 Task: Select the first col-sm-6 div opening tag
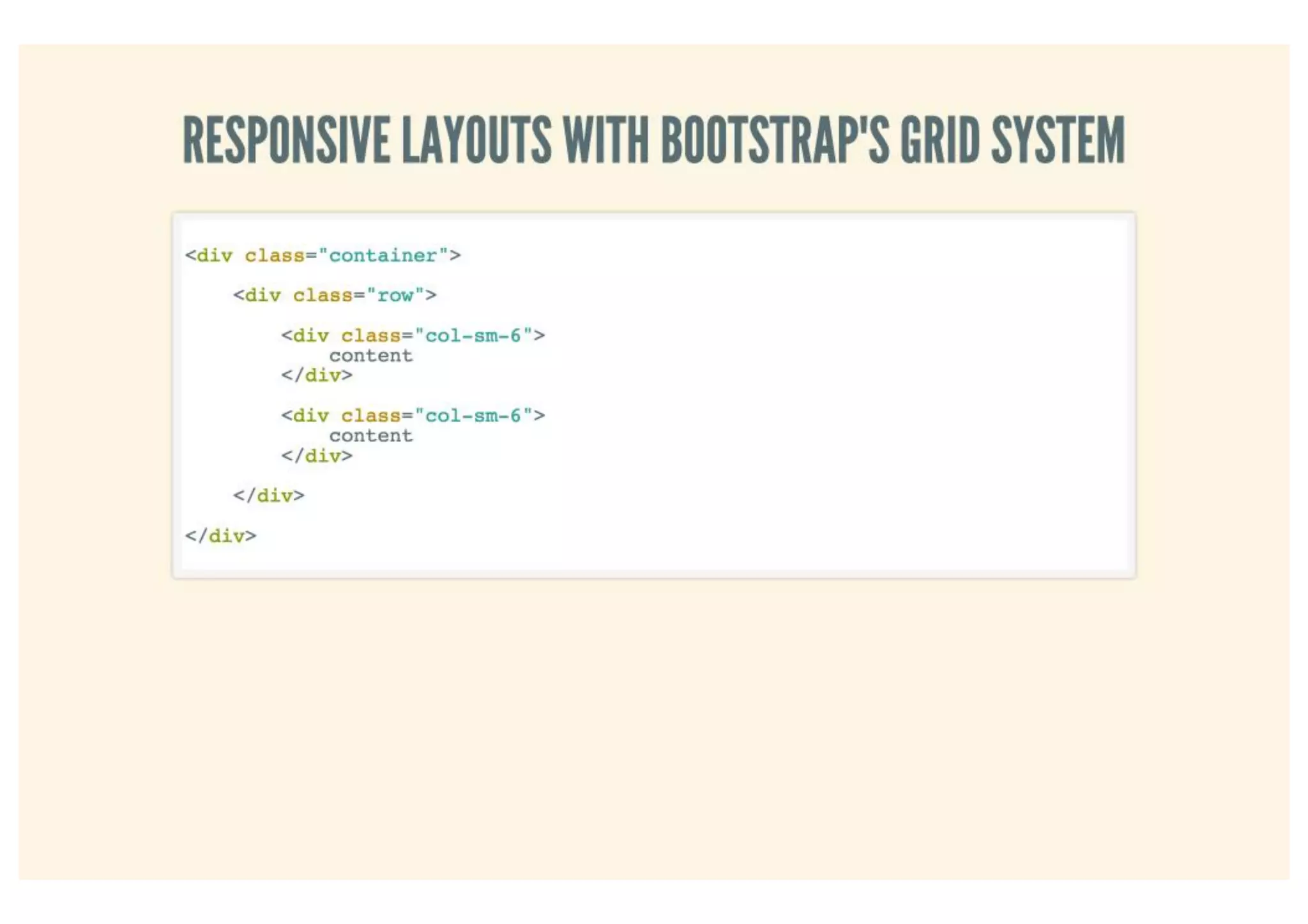413,335
